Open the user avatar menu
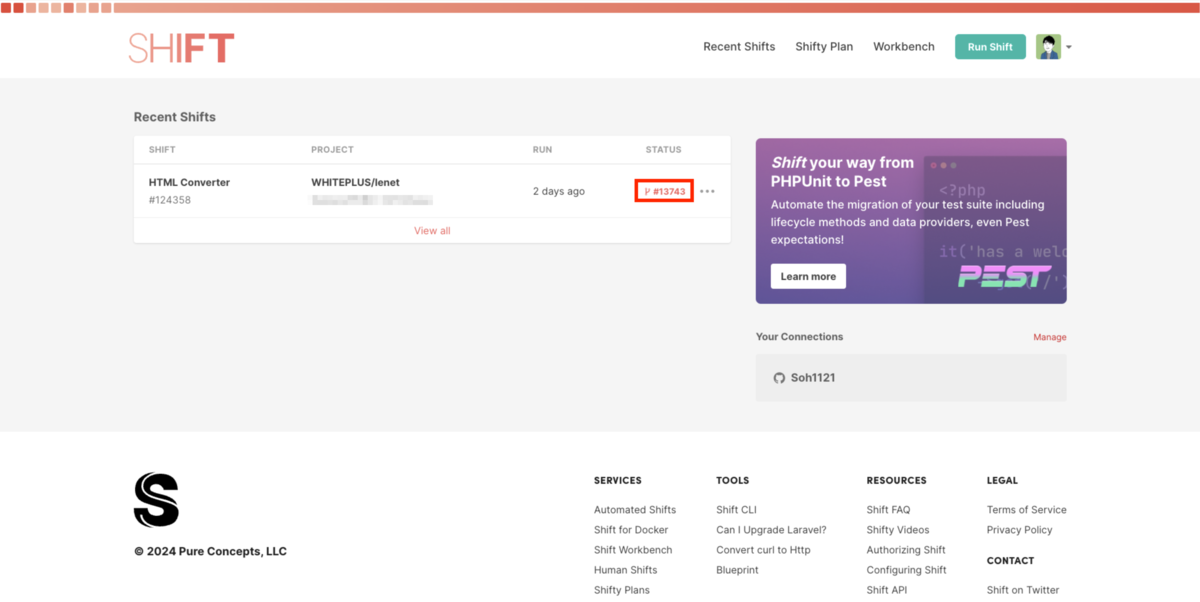Screen dimensions: 1200x602 click(x=1048, y=47)
